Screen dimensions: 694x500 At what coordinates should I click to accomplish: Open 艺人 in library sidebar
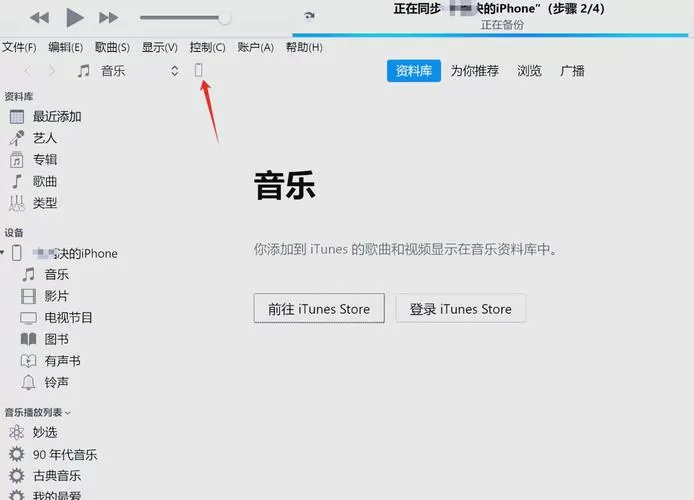point(33,138)
